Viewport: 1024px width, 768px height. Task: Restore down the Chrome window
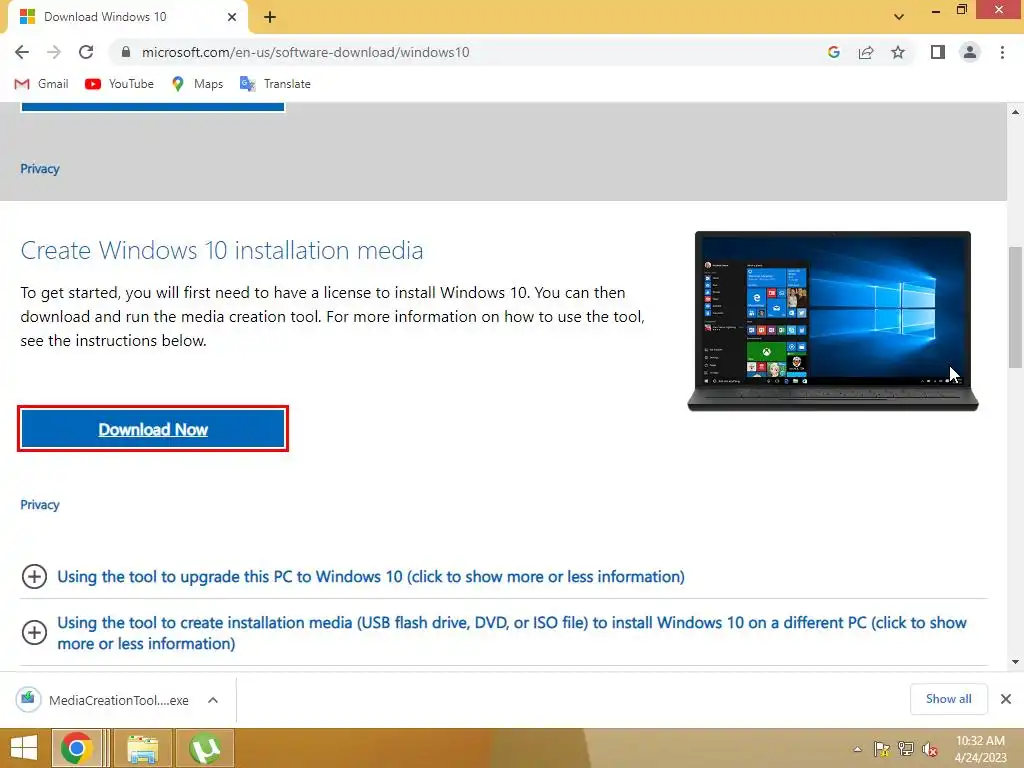[961, 10]
